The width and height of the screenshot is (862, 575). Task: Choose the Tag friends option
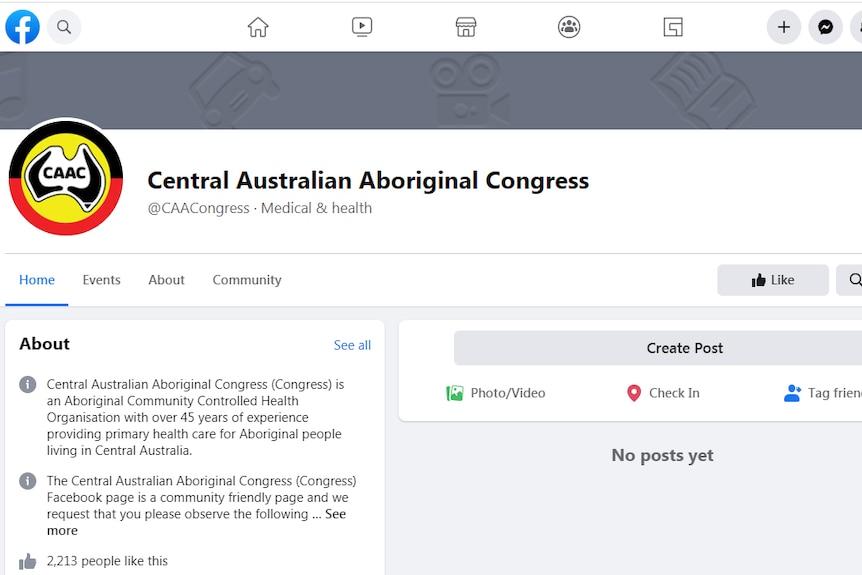coord(823,393)
